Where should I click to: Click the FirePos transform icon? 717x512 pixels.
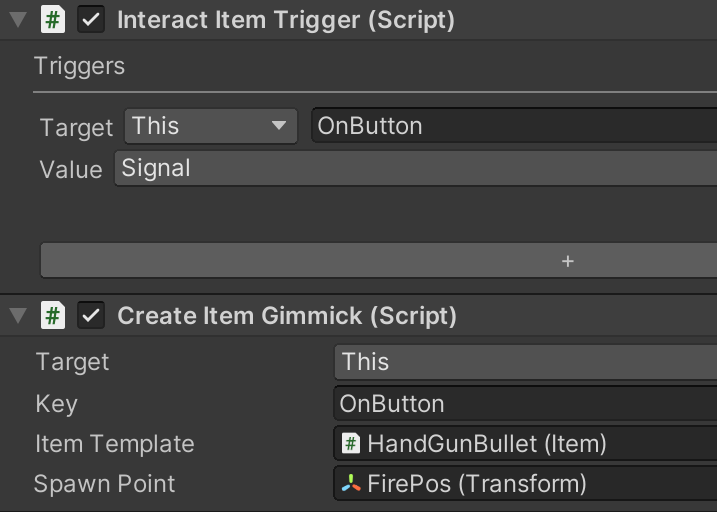click(x=351, y=483)
